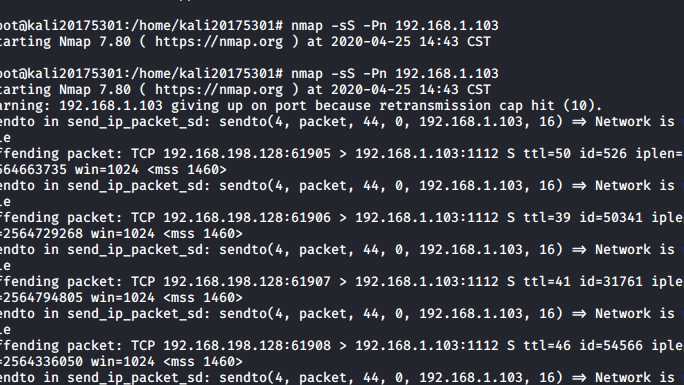This screenshot has width=684, height=385.
Task: Click the 2020-04-25 date in the first Nmap line
Action: click(371, 42)
